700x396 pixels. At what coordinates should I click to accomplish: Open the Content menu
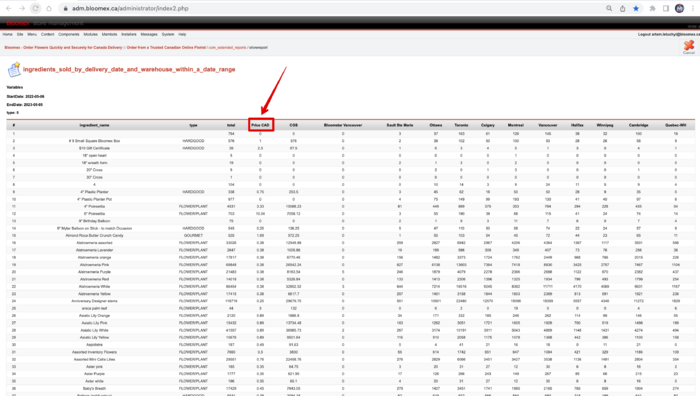pyautogui.click(x=47, y=34)
